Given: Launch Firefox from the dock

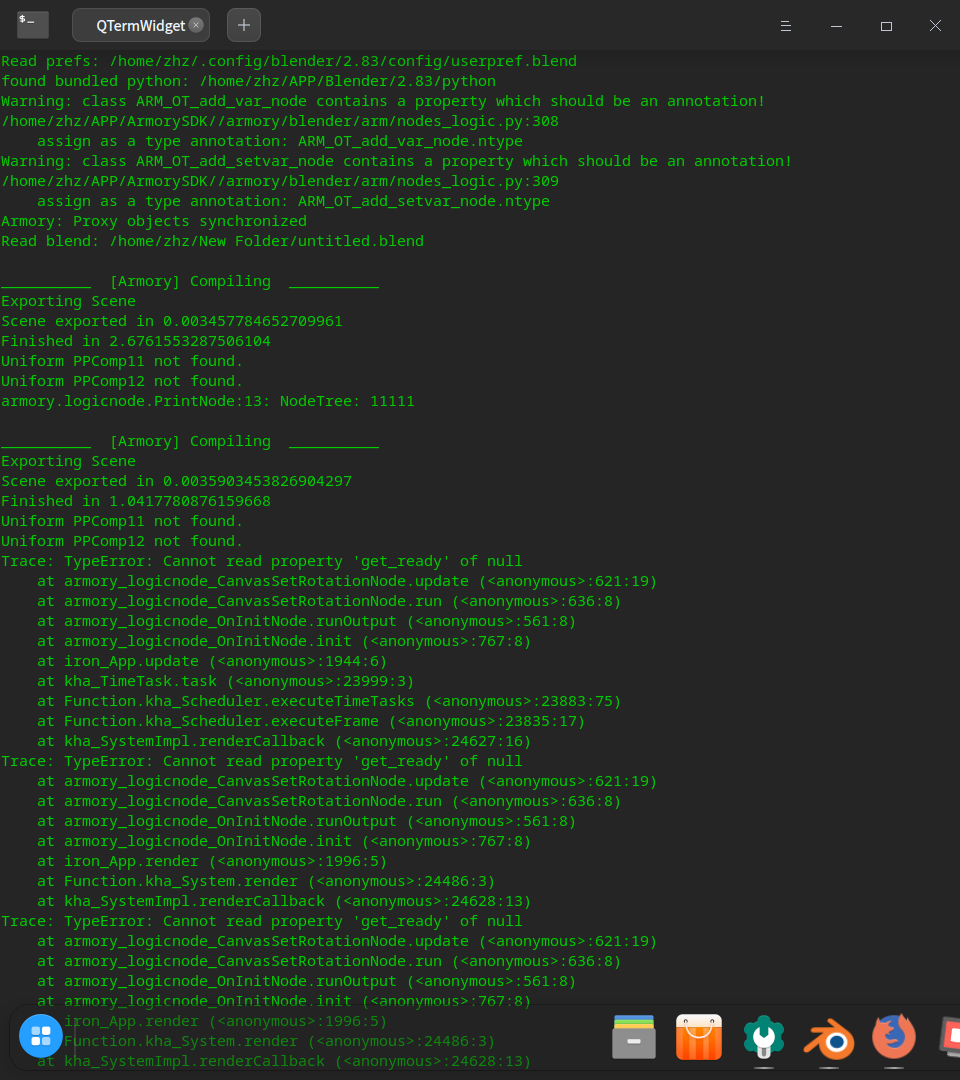Looking at the screenshot, I should coord(894,1037).
